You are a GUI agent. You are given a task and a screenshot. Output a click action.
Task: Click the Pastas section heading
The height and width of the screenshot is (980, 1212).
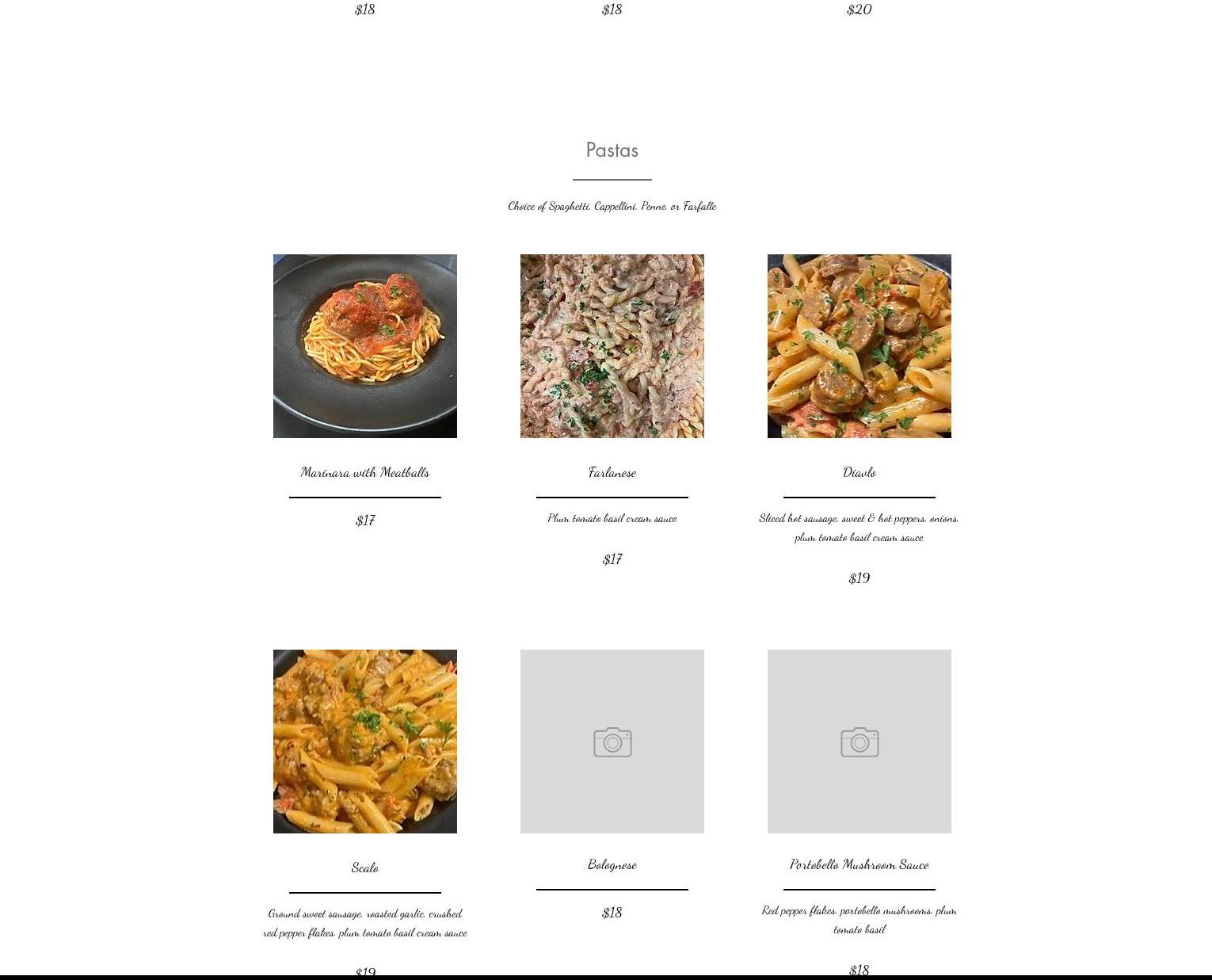pyautogui.click(x=612, y=150)
